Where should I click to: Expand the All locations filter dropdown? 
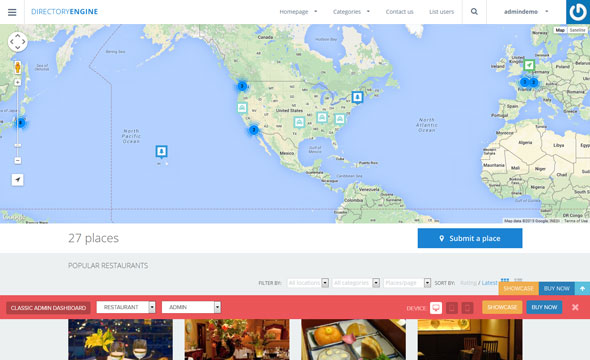tap(308, 283)
